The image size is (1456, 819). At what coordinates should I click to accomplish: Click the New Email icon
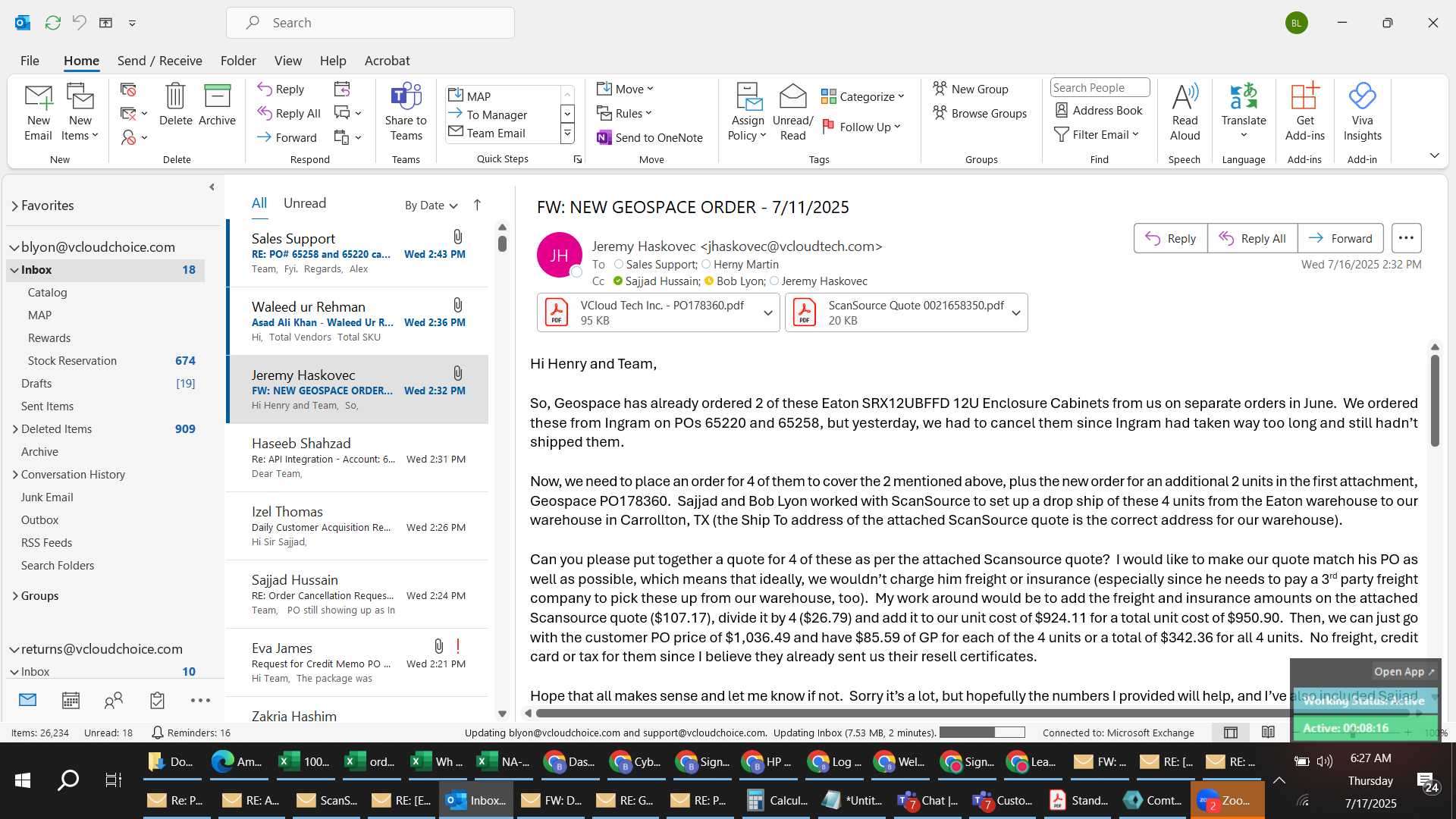tap(38, 97)
